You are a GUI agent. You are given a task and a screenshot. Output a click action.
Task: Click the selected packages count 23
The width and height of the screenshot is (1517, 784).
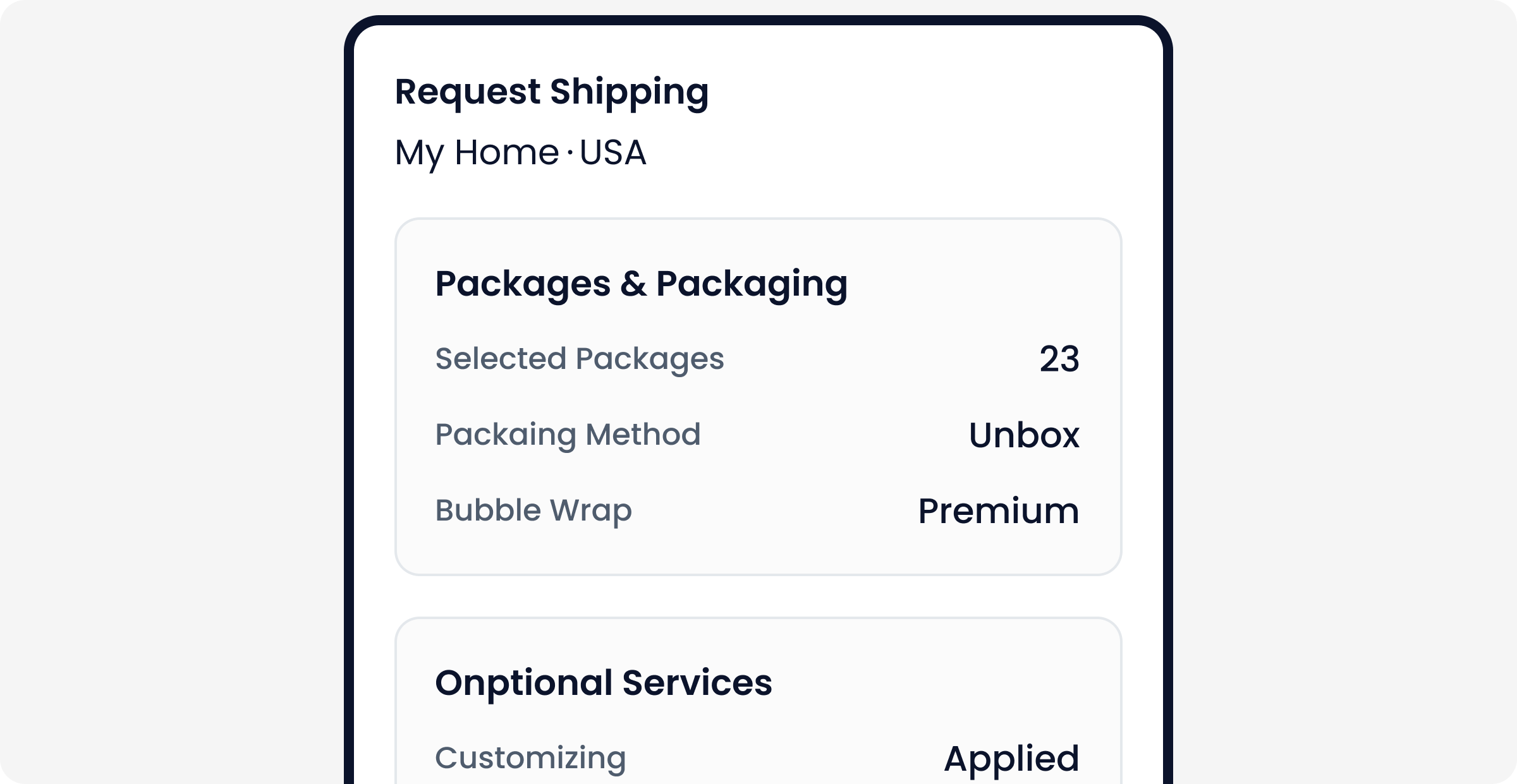(1059, 359)
